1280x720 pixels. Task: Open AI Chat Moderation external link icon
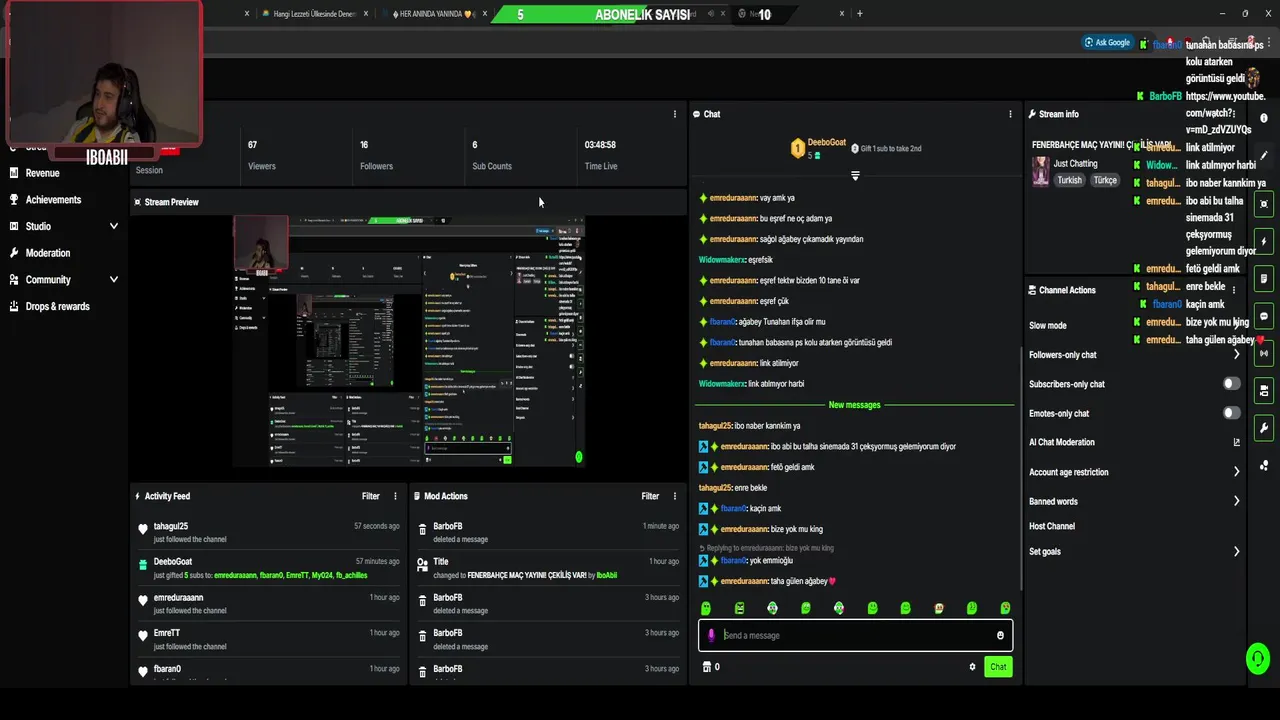[x=1236, y=442]
